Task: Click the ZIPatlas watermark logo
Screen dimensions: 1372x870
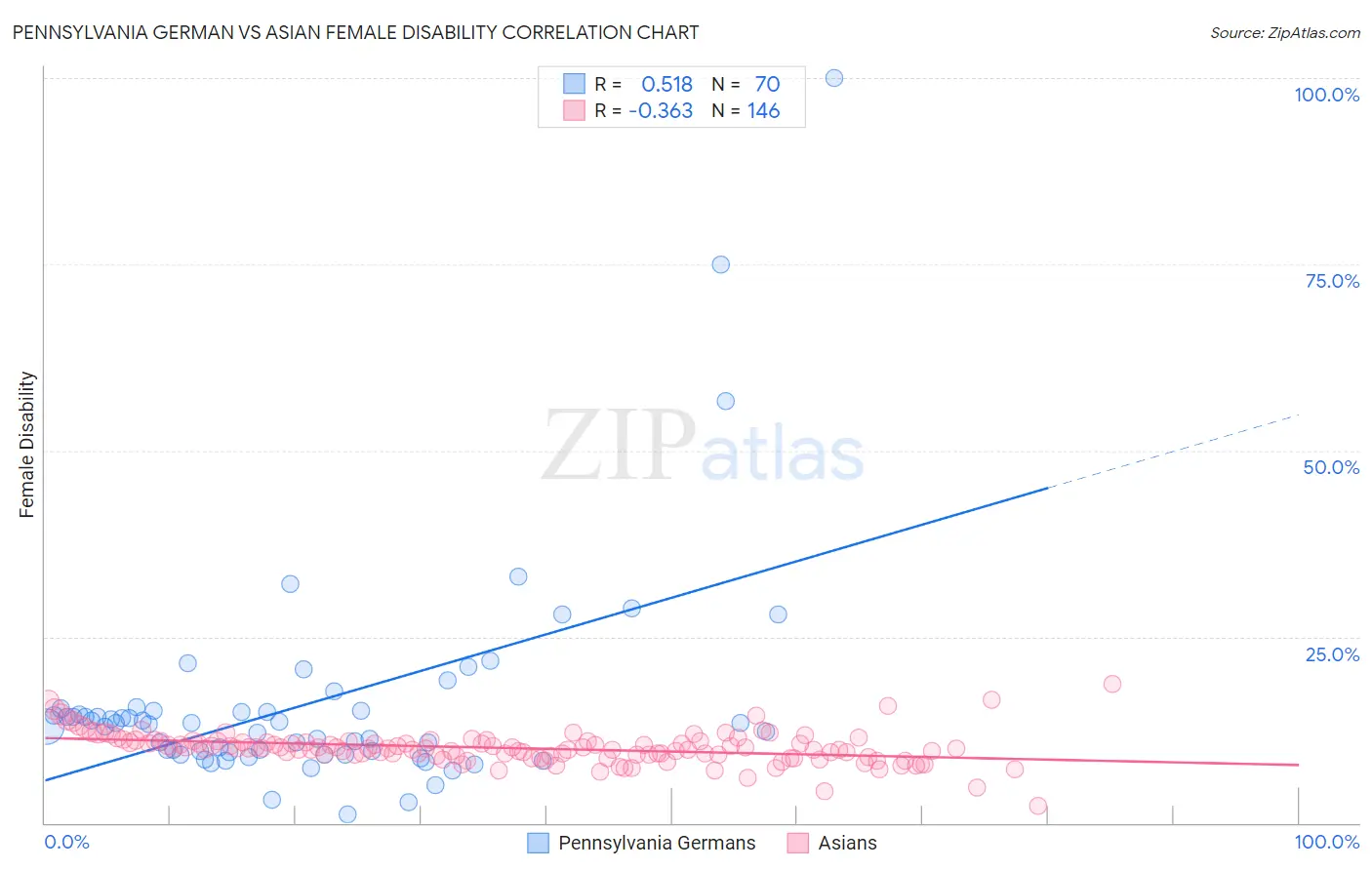Action: point(703,446)
